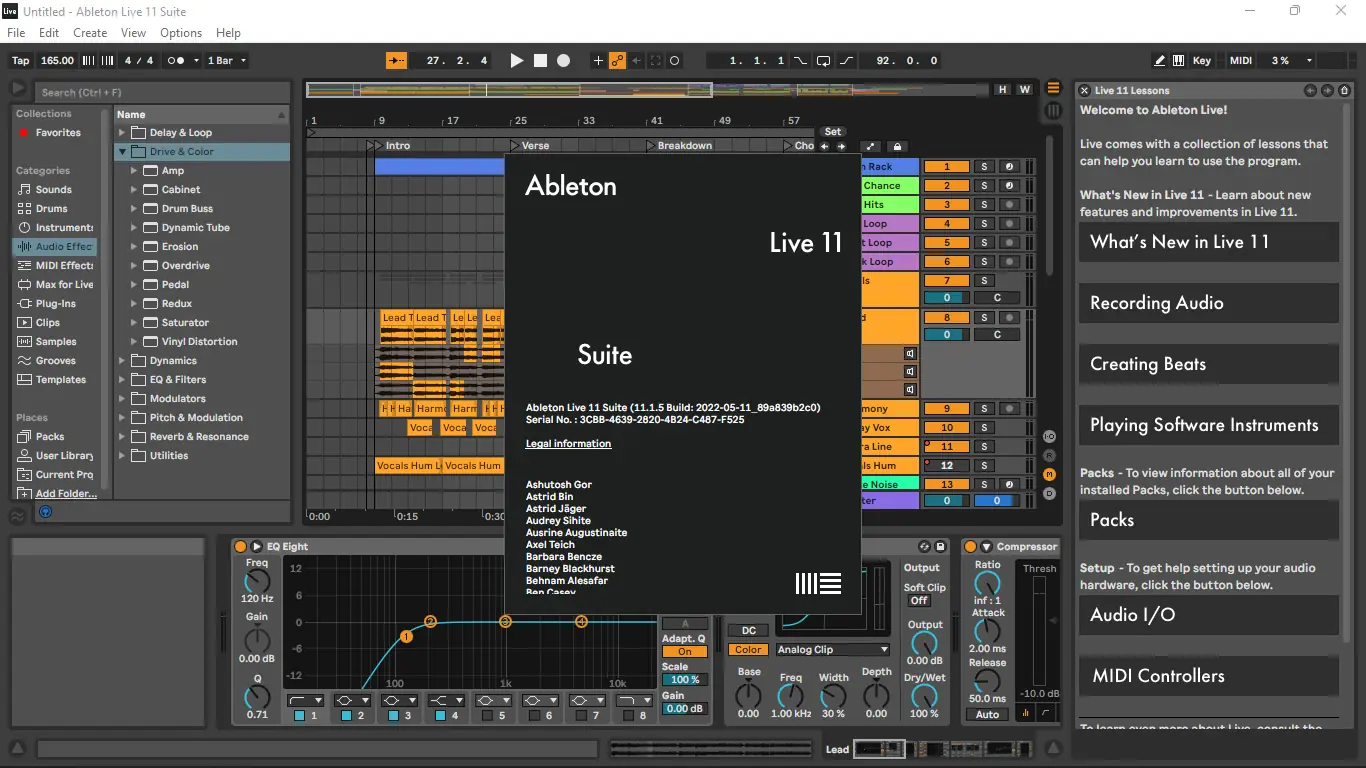Go to next locator arrow
This screenshot has width=1366, height=768.
coord(841,146)
